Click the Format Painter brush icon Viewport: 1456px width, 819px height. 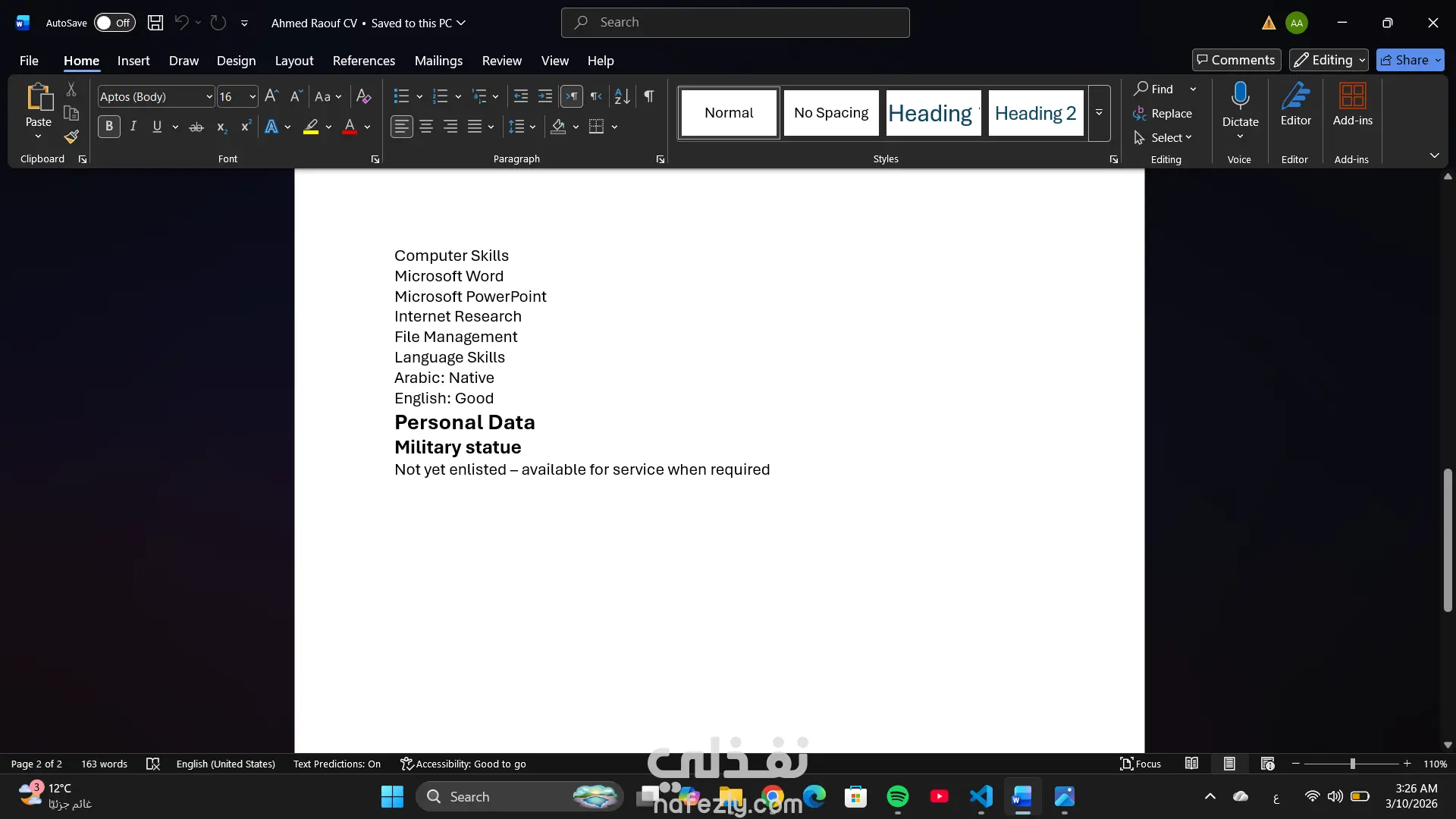point(71,137)
